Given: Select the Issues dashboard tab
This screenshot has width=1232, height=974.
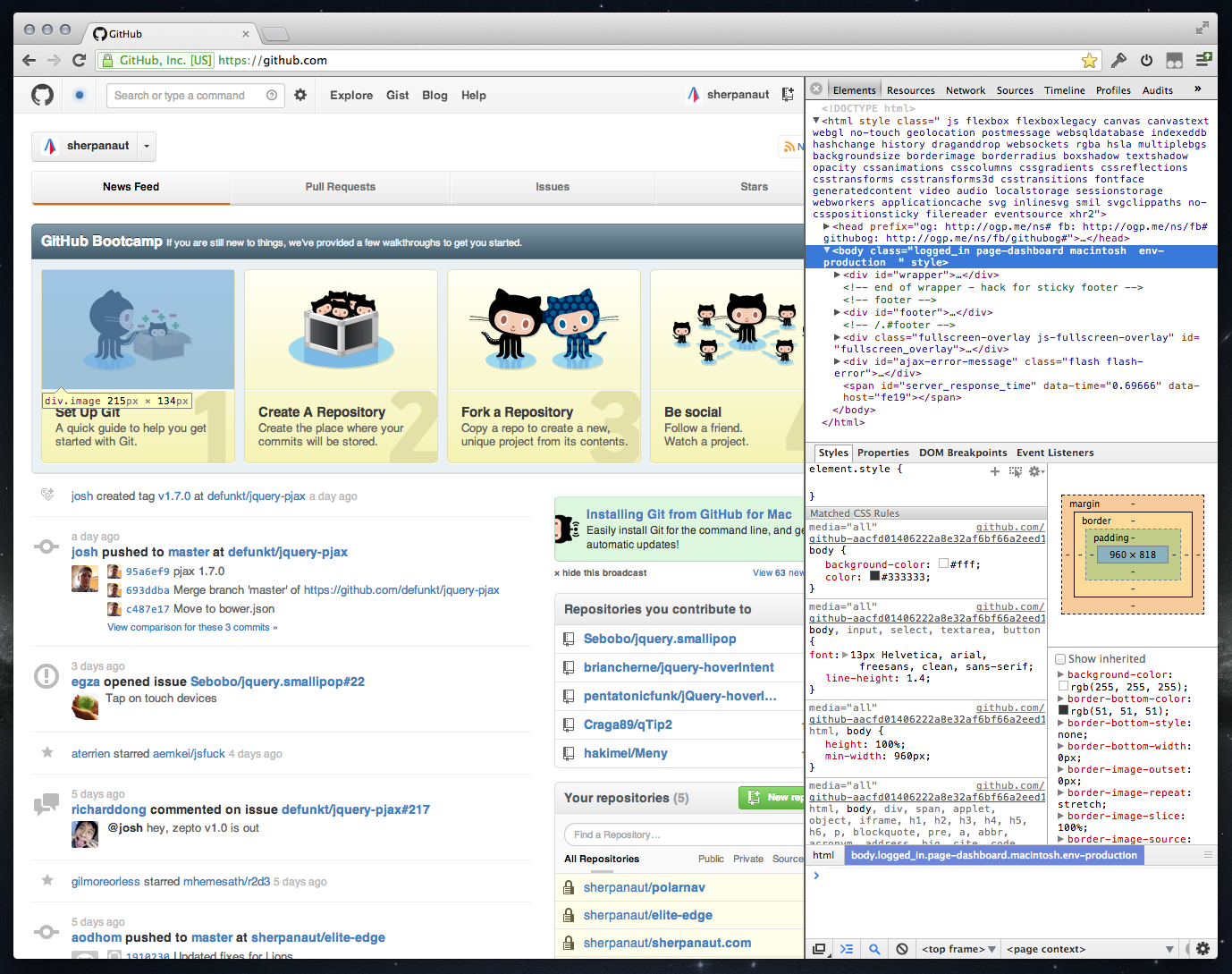Looking at the screenshot, I should click(x=553, y=187).
